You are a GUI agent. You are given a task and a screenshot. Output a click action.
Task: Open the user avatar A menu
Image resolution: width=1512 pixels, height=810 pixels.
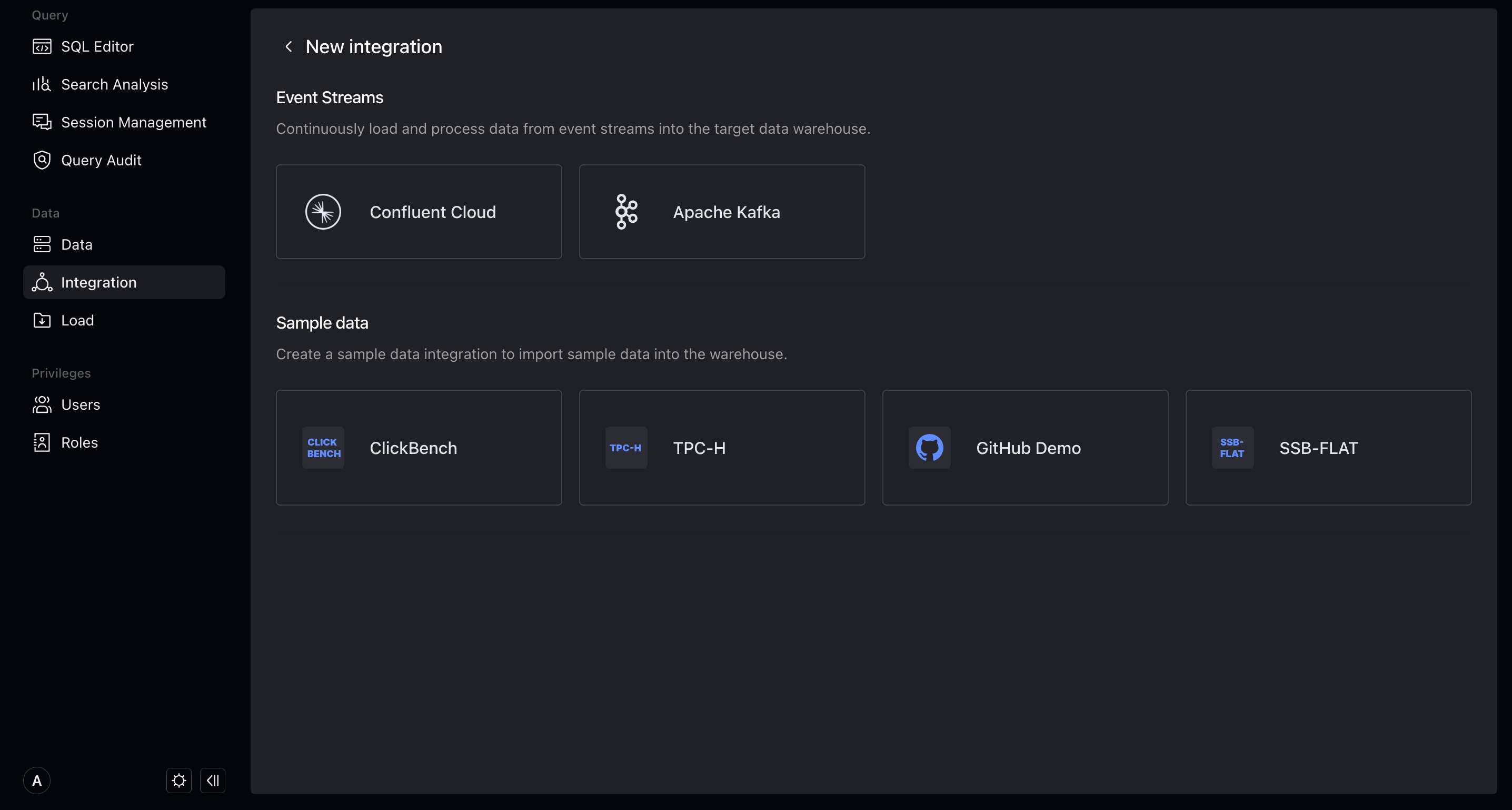pyautogui.click(x=36, y=781)
